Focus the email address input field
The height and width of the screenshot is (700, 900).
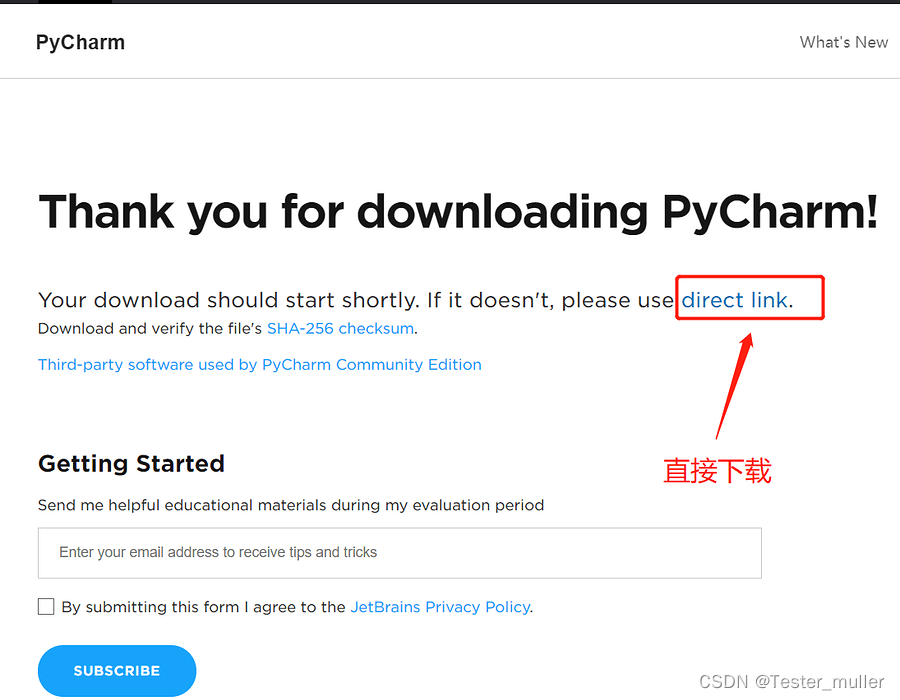(x=399, y=553)
